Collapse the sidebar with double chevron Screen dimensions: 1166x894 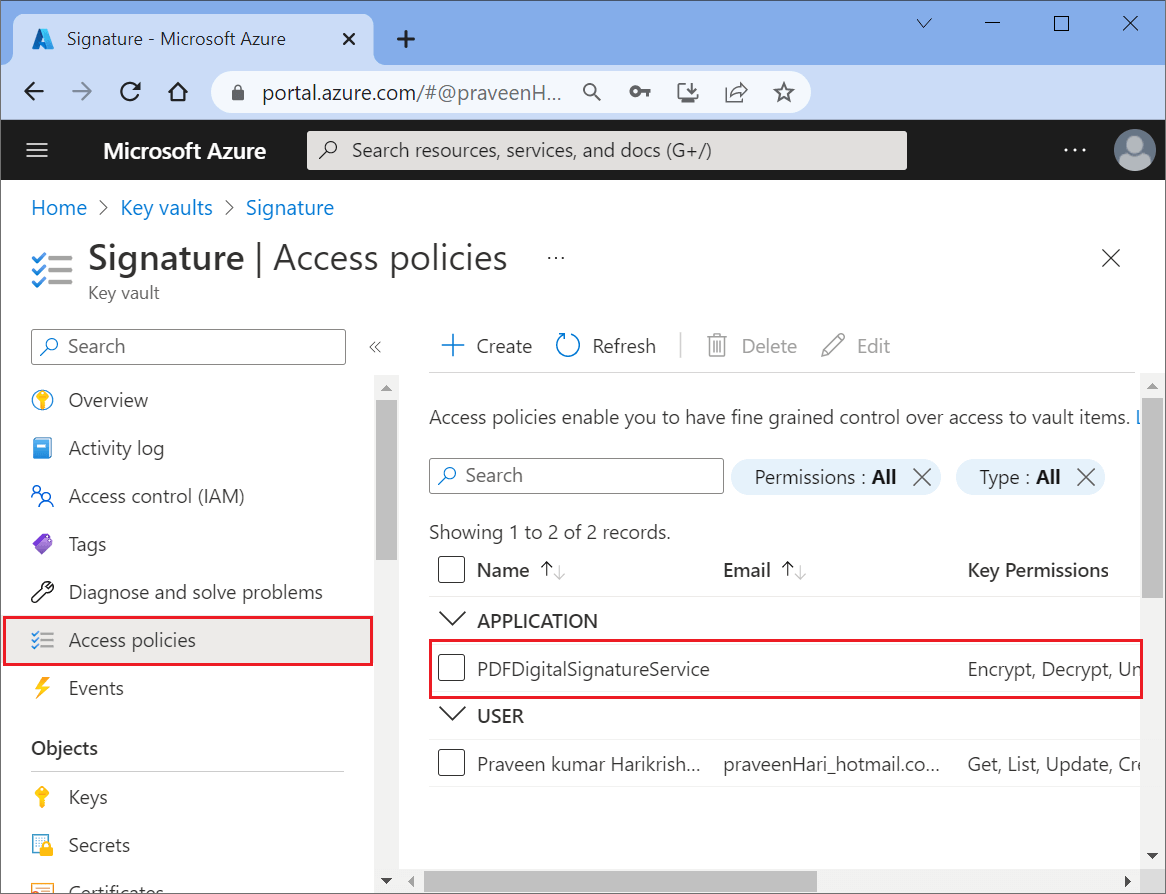(375, 347)
